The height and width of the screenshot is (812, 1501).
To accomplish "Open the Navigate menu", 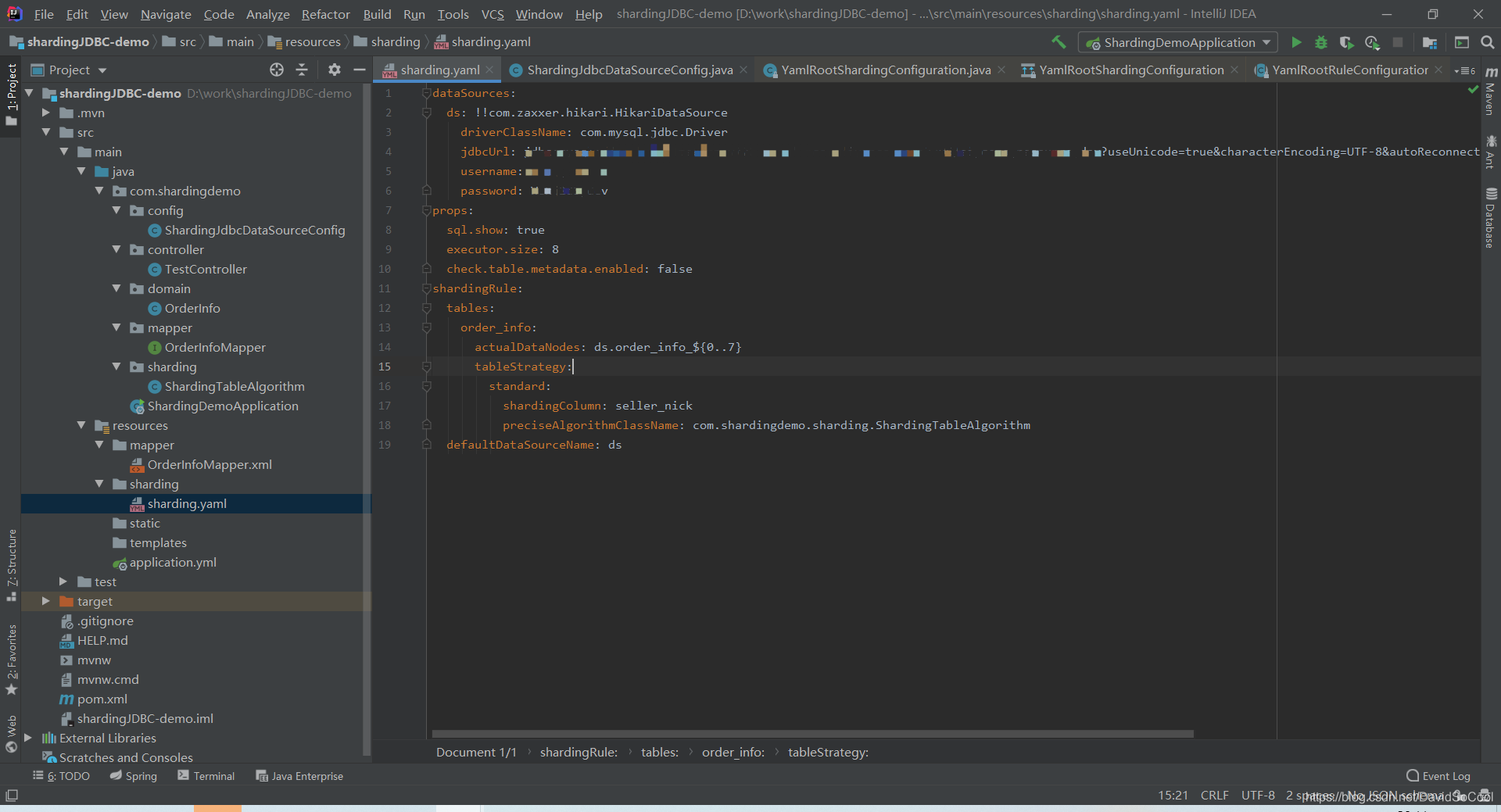I will [166, 14].
